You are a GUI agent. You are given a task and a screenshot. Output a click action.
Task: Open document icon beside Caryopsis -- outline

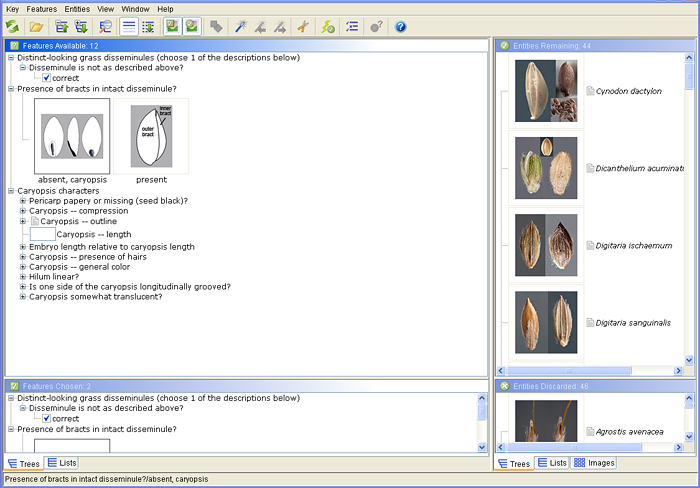[x=35, y=221]
